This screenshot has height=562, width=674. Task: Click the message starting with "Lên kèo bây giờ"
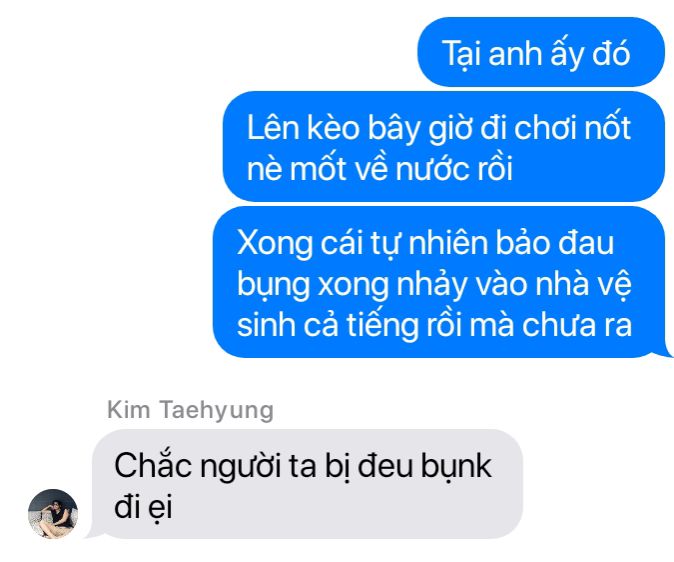coord(444,146)
